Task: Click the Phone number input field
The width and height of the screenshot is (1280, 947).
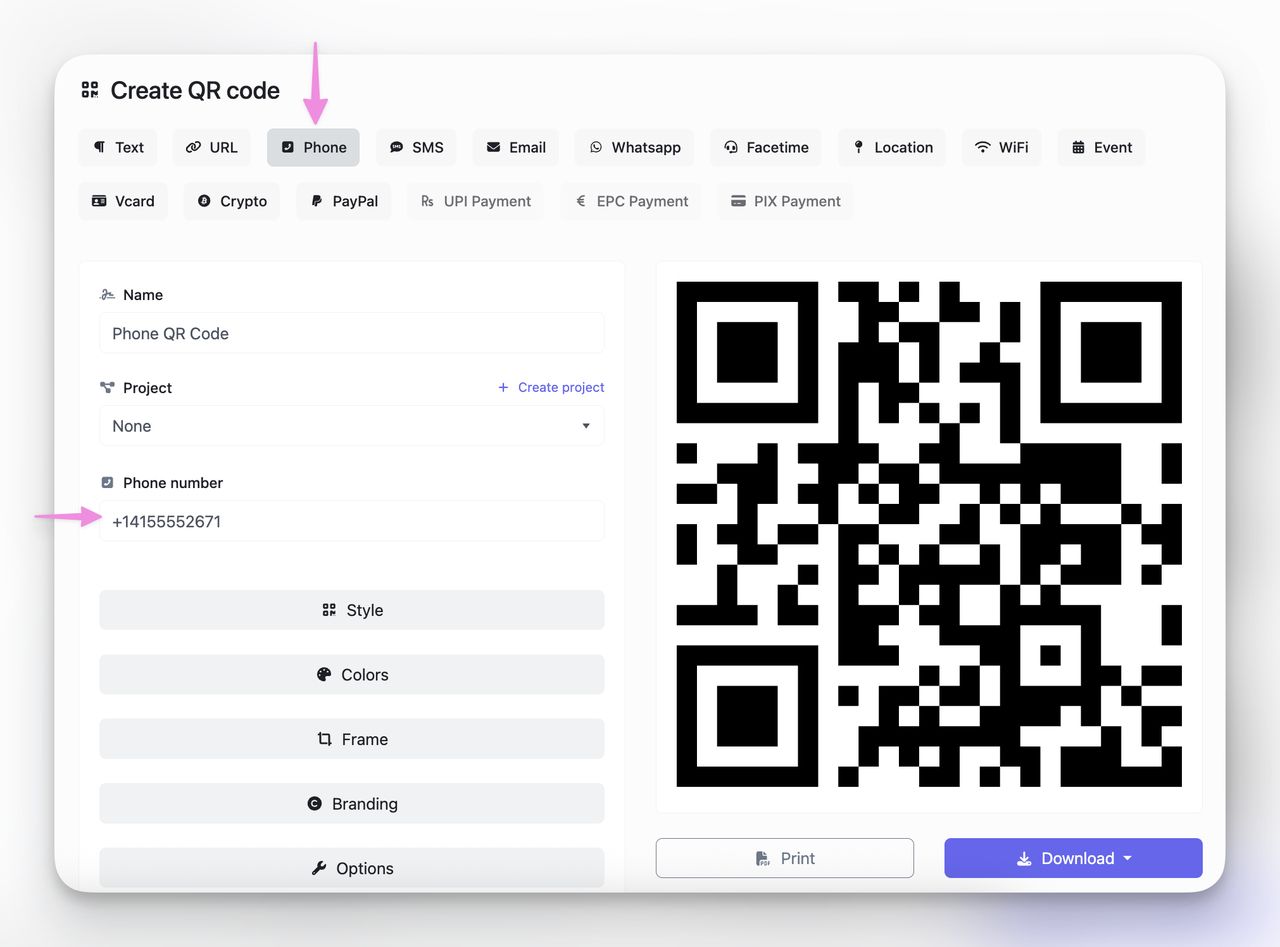Action: tap(352, 521)
